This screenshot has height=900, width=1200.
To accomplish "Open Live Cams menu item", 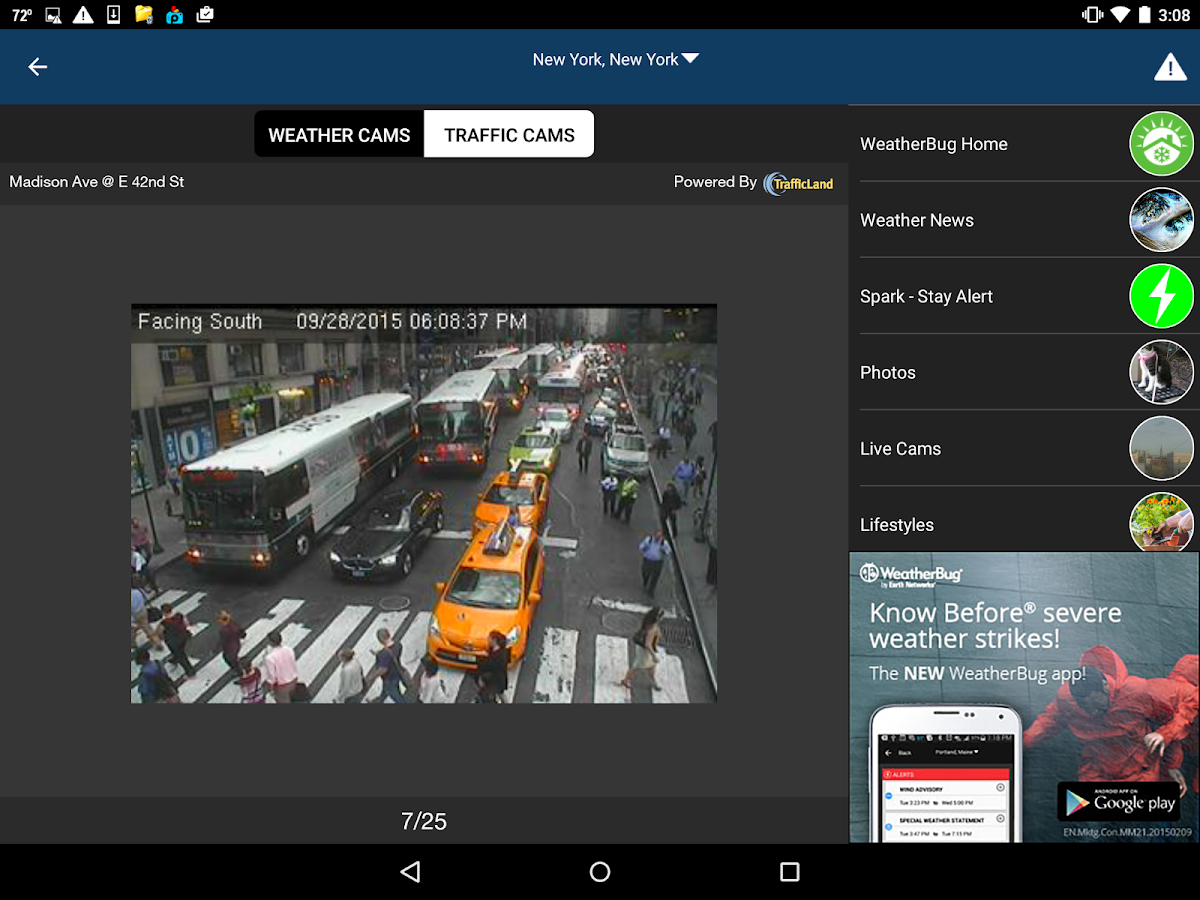I will point(1024,448).
